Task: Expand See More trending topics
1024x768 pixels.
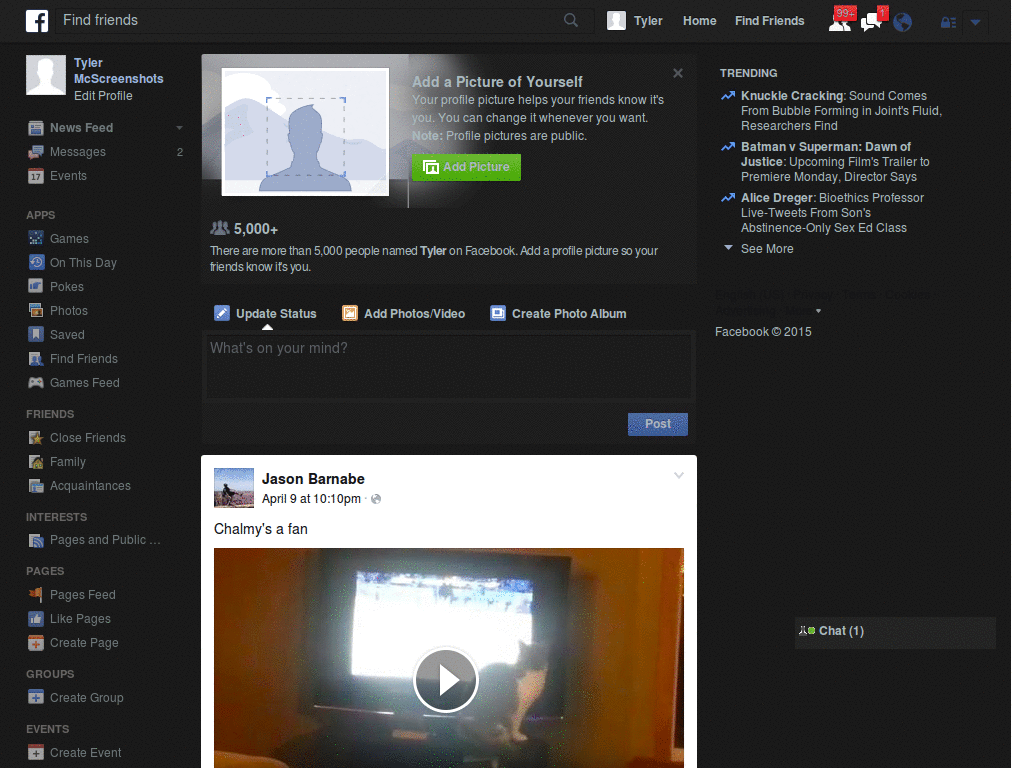Action: (x=767, y=249)
